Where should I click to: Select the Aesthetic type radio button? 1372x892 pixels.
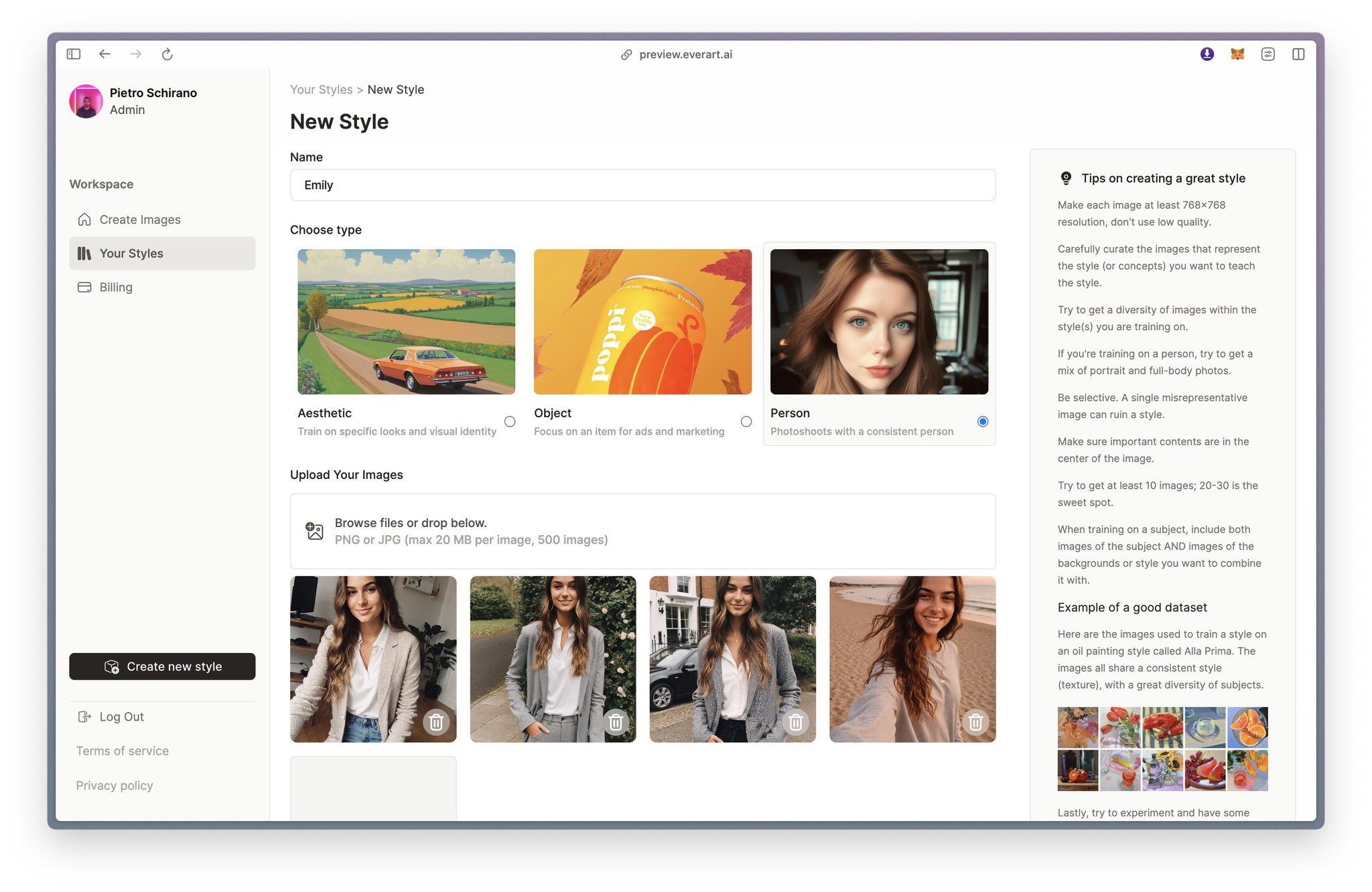(510, 421)
